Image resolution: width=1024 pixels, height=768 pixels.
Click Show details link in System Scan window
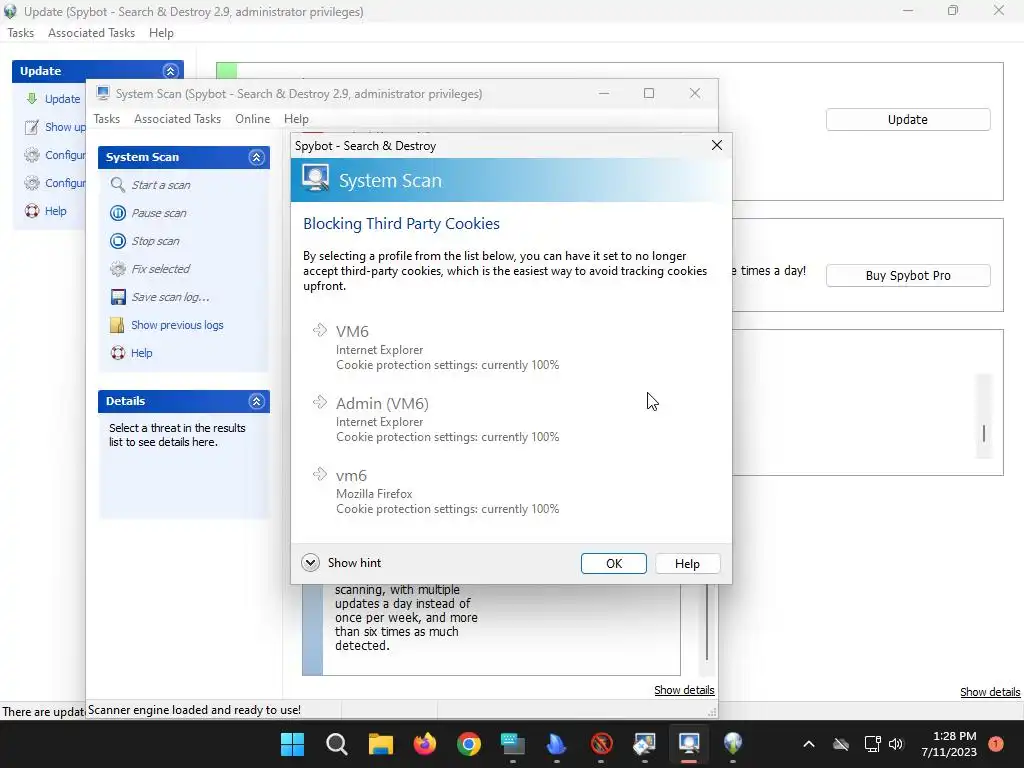[684, 690]
